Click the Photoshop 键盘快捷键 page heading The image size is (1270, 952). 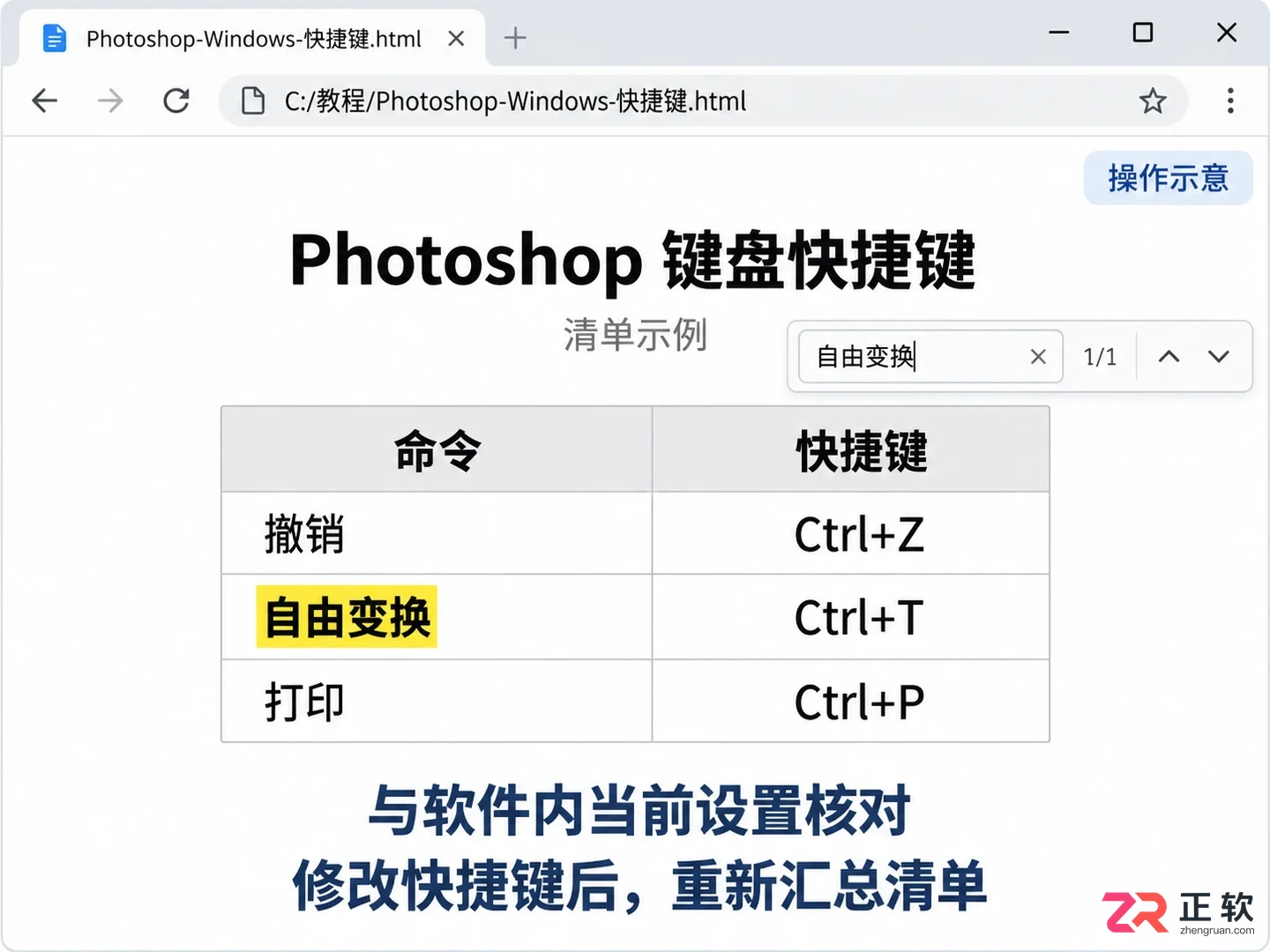coord(633,260)
